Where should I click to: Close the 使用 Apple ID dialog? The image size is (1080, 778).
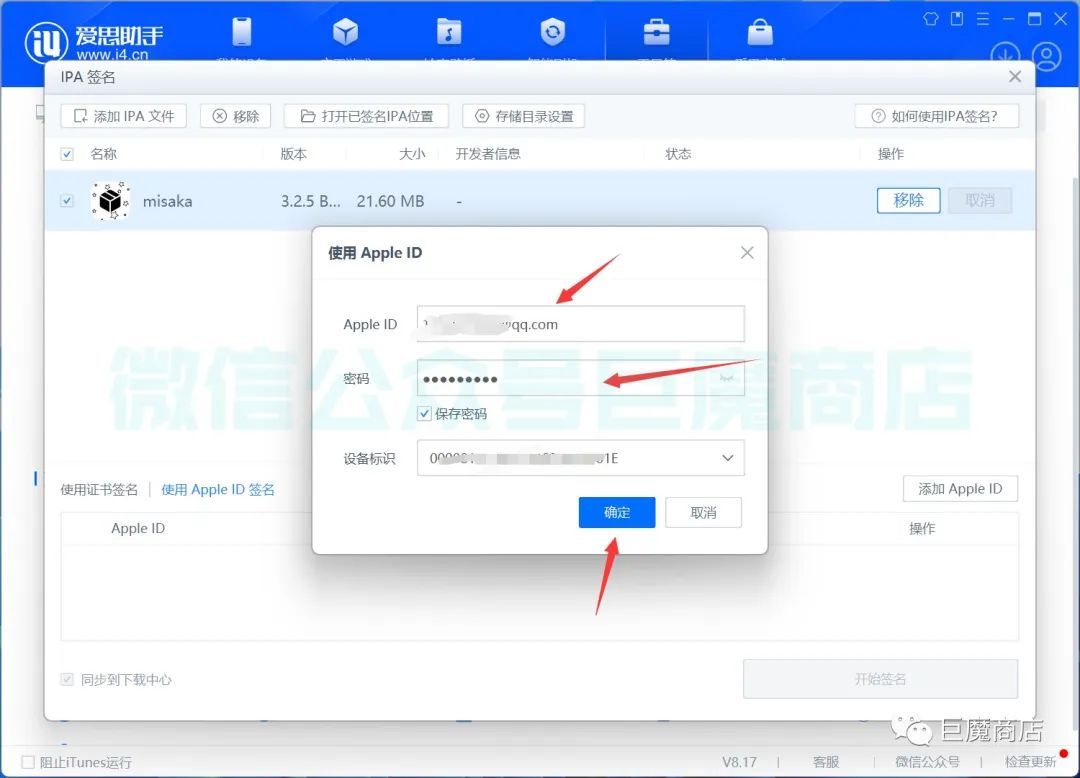pos(747,253)
